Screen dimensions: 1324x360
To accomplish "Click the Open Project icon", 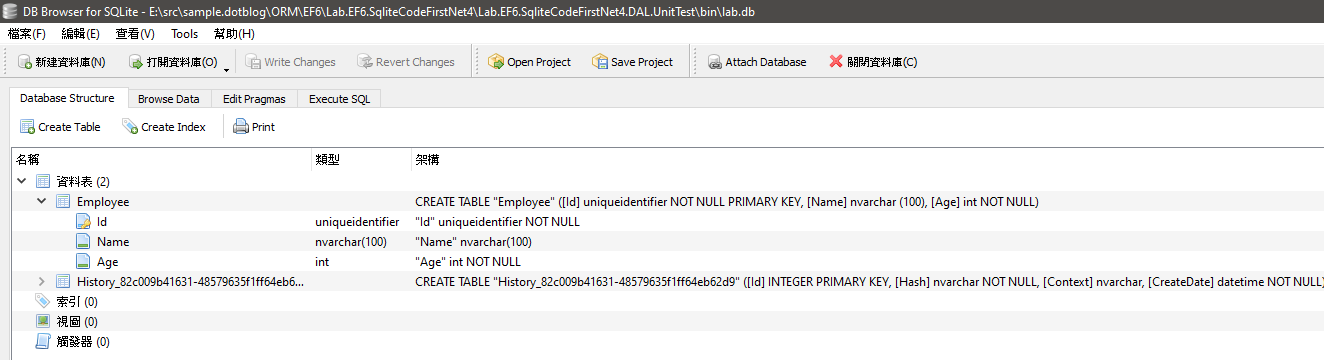I will [495, 62].
